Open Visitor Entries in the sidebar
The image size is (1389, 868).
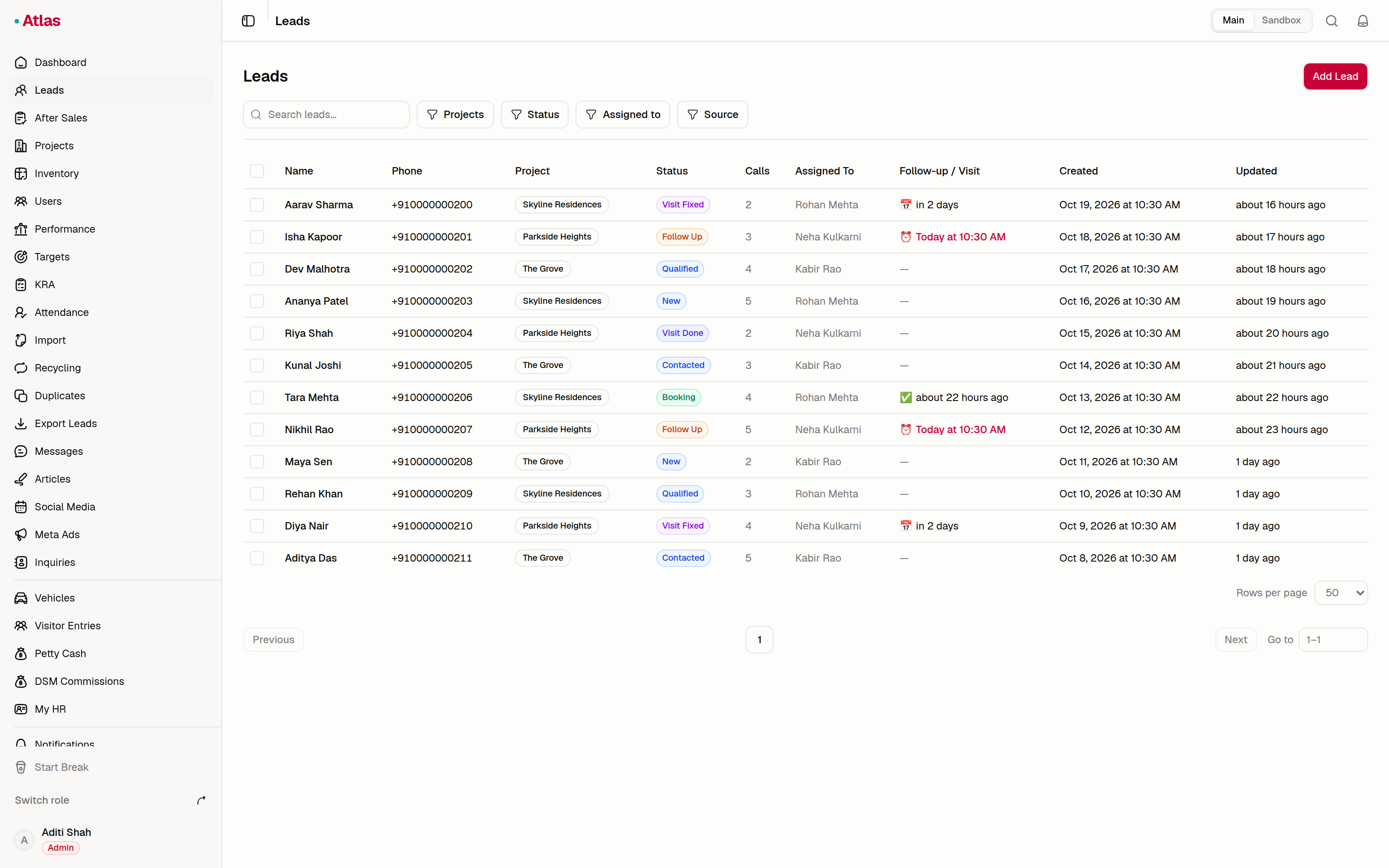click(x=111, y=626)
